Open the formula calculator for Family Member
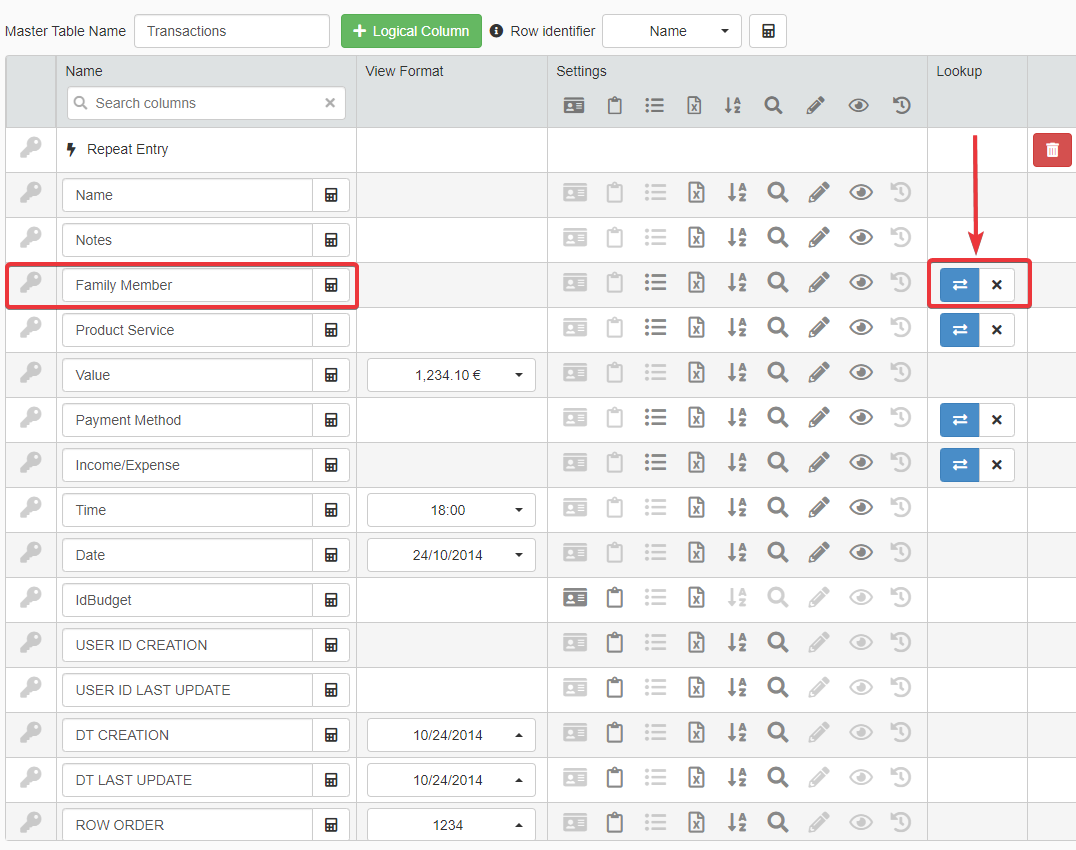 point(331,285)
